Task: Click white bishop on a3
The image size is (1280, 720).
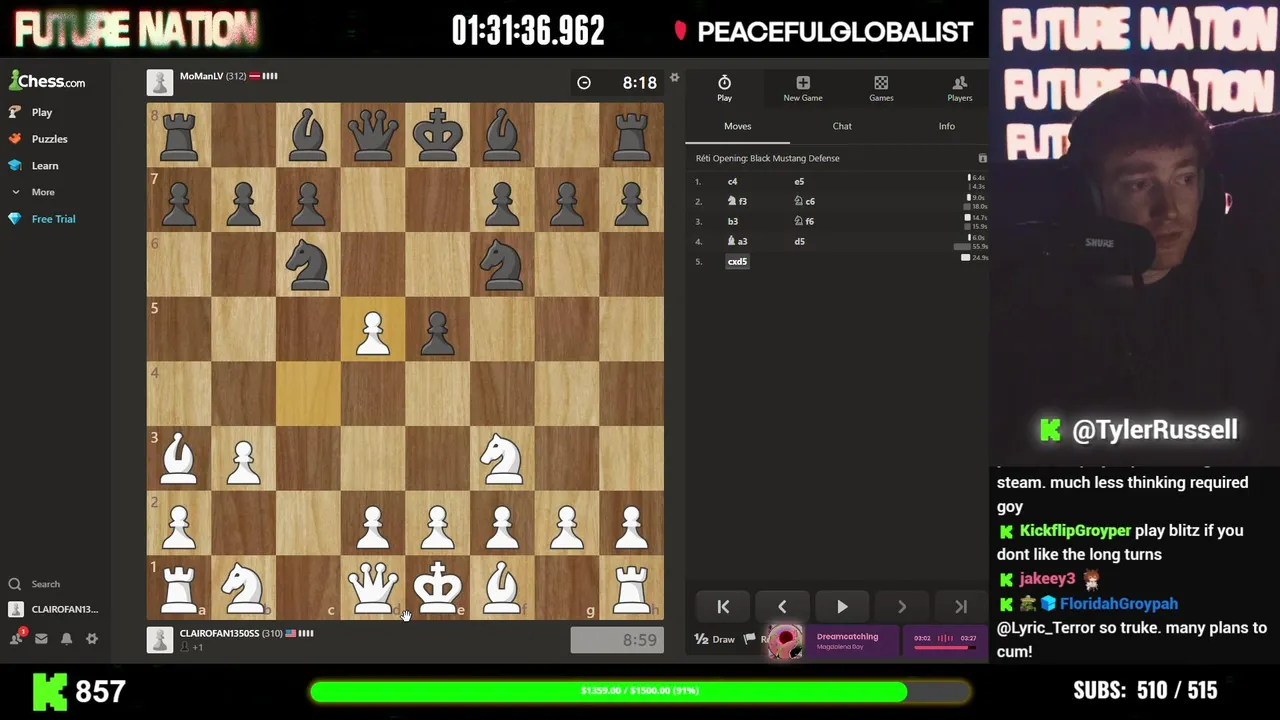Action: tap(179, 458)
